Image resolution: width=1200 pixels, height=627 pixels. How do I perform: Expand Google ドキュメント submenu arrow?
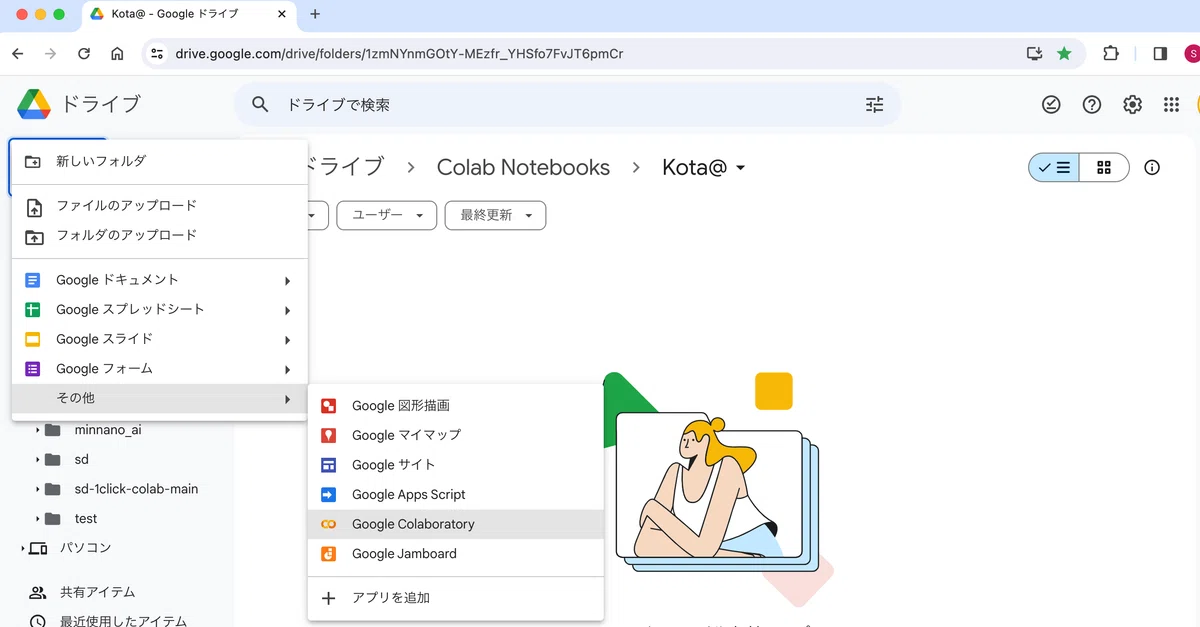pyautogui.click(x=287, y=281)
